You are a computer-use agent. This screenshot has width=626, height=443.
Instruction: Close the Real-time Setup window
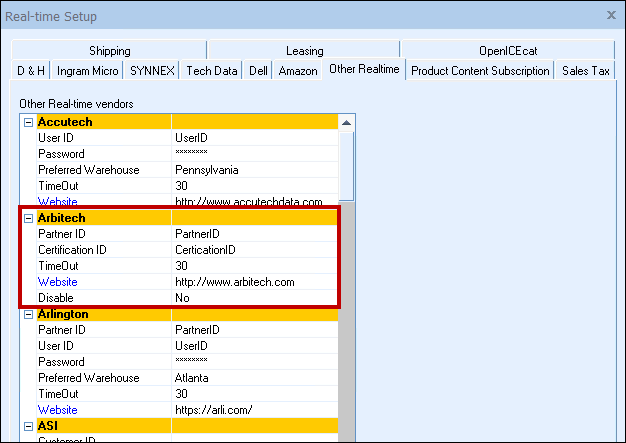[x=611, y=15]
